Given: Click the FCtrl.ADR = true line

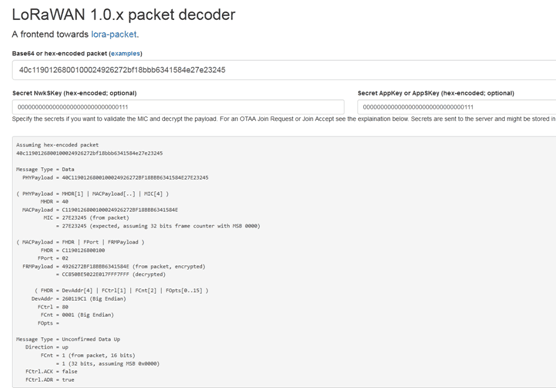Looking at the screenshot, I should [x=50, y=380].
